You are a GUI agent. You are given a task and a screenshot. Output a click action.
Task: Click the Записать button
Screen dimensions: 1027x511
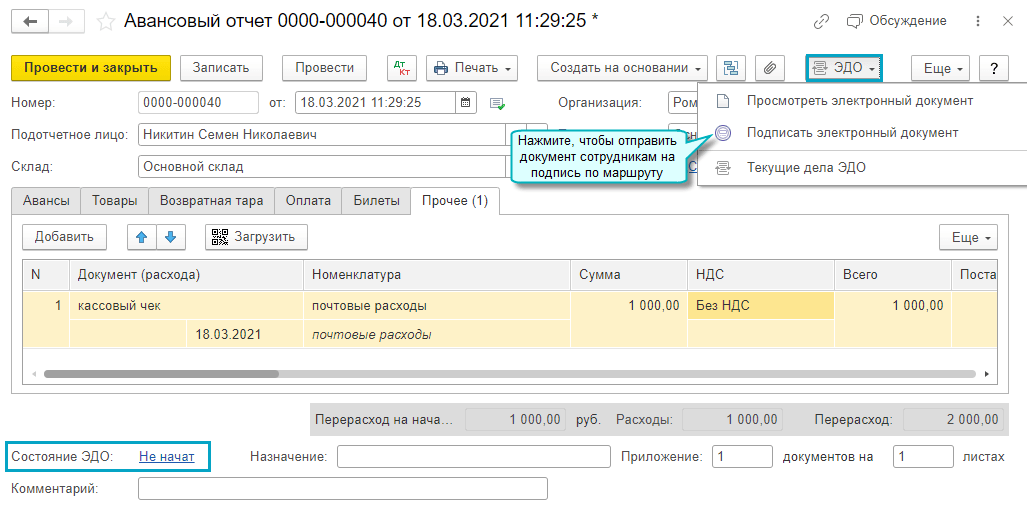[x=221, y=67]
